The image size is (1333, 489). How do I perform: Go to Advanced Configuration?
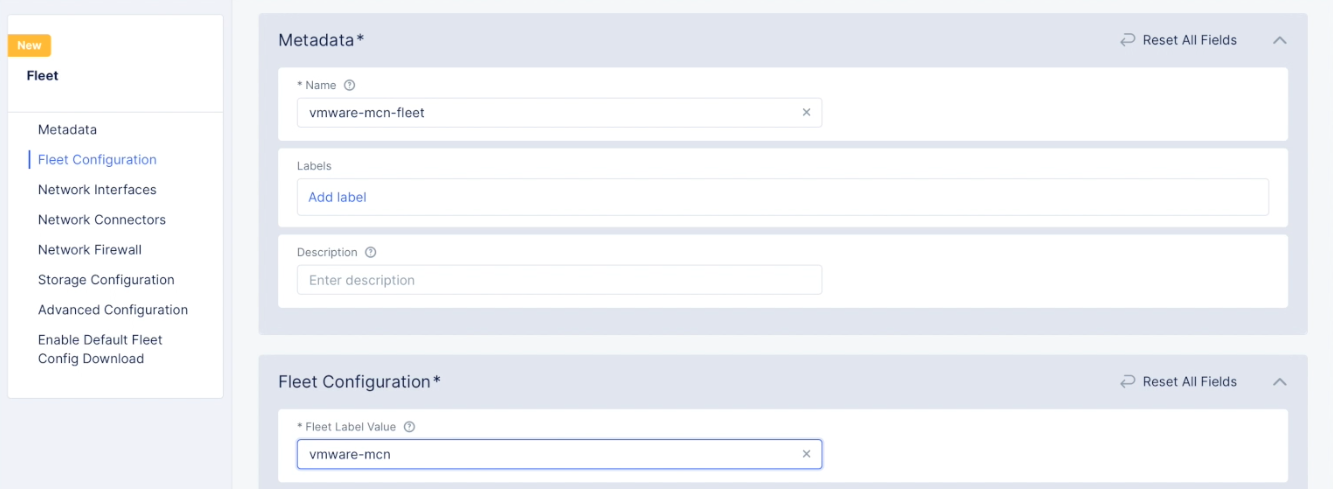(x=113, y=310)
